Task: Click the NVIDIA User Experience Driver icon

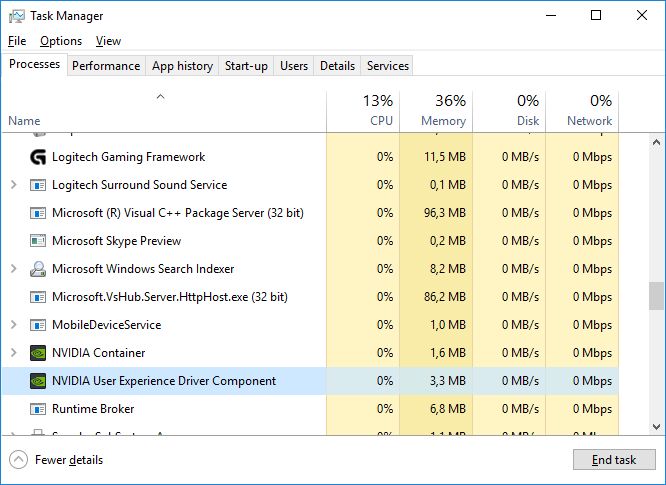Action: [x=38, y=381]
